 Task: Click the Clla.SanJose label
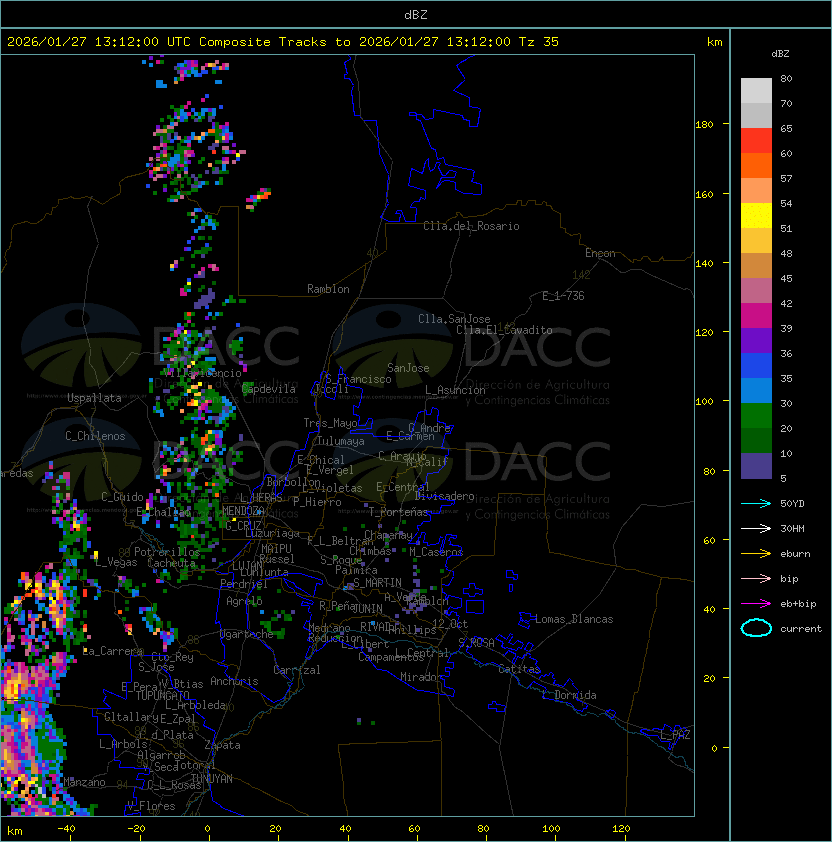pos(454,320)
